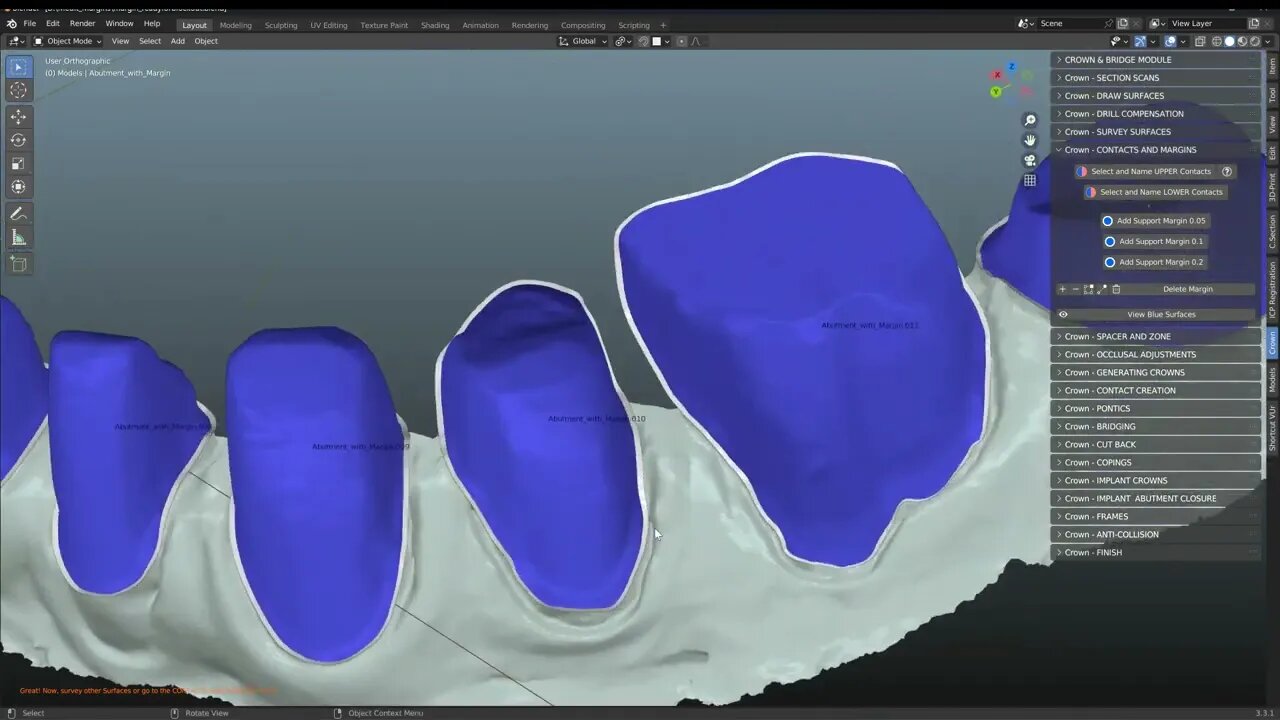The image size is (1280, 720).
Task: Click the Blender logo menu
Action: click(x=11, y=24)
